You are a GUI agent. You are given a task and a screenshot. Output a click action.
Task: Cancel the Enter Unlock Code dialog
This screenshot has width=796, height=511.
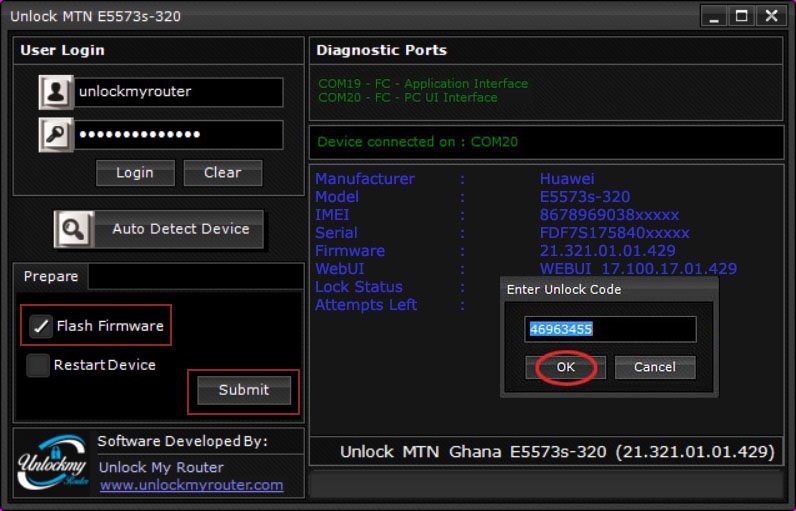(655, 367)
